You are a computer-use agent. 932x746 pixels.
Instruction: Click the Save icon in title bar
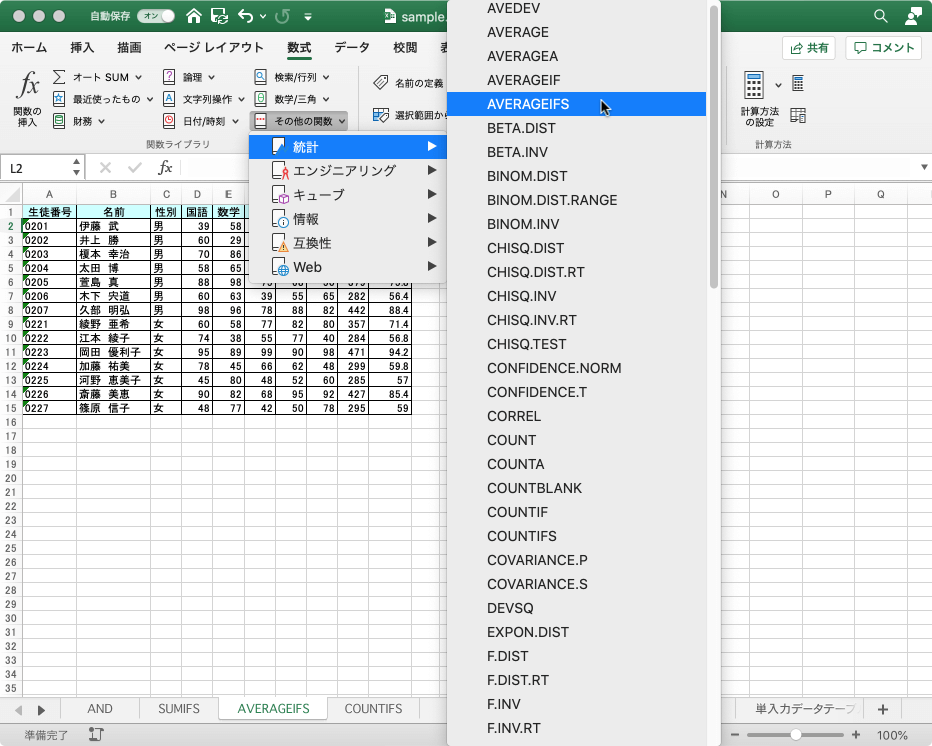[x=219, y=16]
